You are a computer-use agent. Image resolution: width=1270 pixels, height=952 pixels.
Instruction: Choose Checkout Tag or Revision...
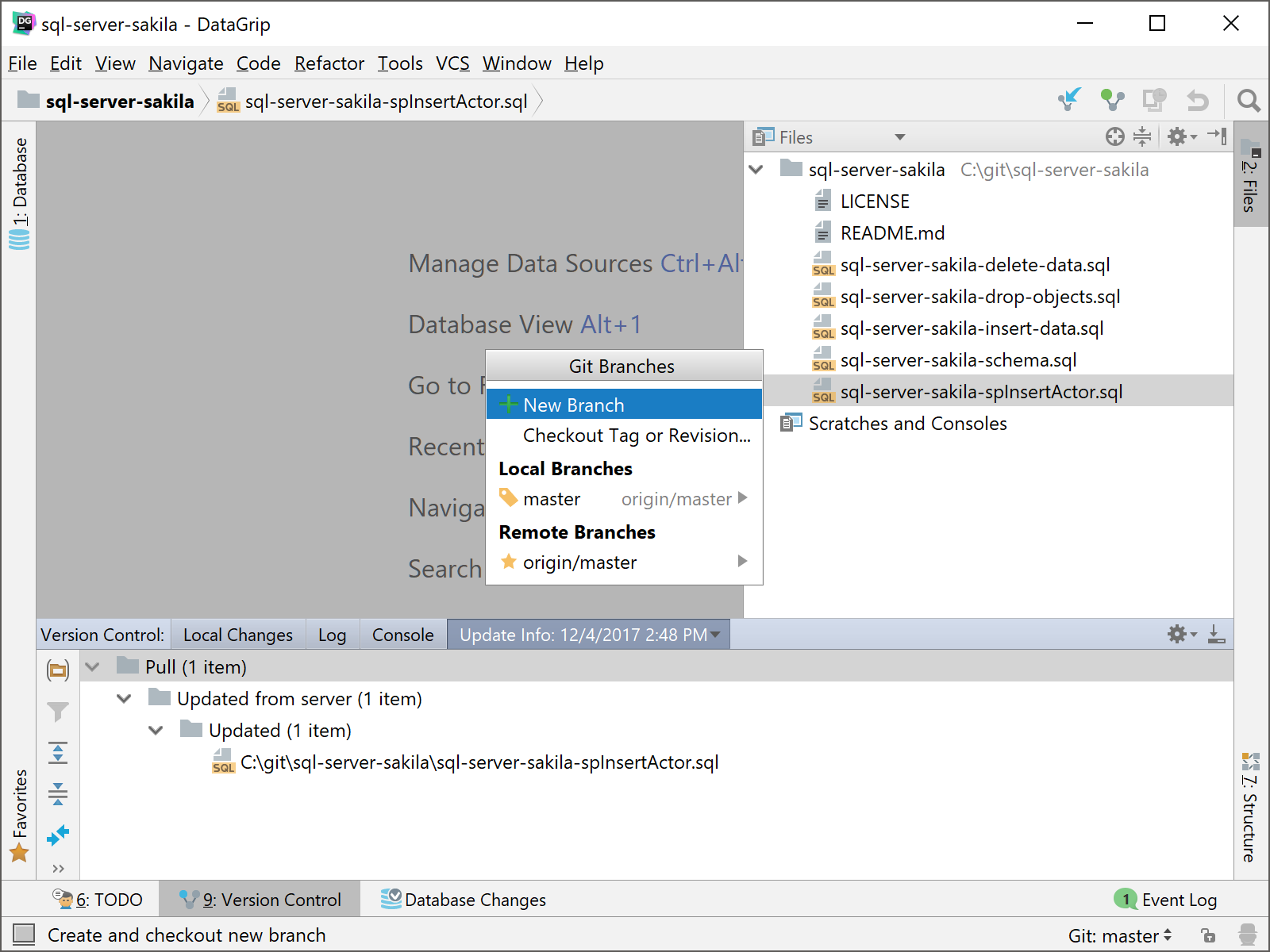(x=624, y=436)
